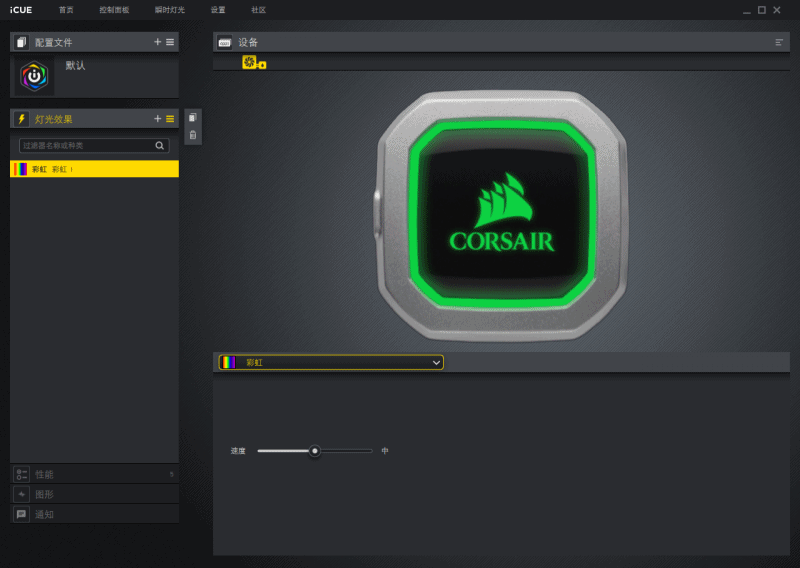Screen dimensions: 800x568
Task: Expand the 通知 notifications section
Action: coord(94,514)
